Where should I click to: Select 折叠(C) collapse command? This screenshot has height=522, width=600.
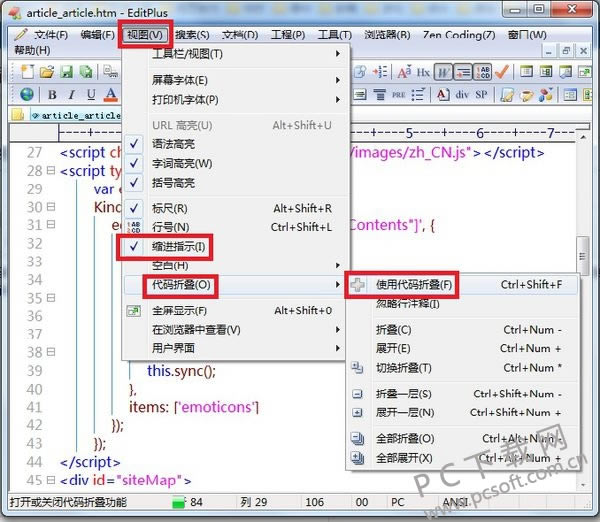coord(463,330)
